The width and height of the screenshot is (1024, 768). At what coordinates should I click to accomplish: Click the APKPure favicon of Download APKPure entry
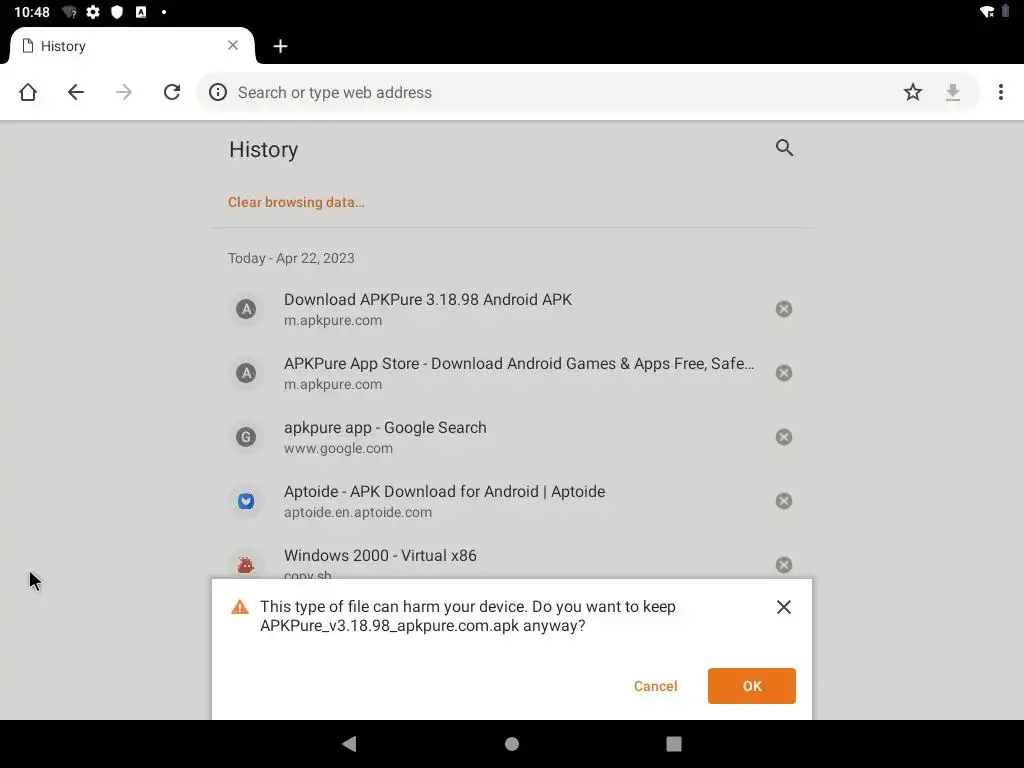(x=246, y=309)
